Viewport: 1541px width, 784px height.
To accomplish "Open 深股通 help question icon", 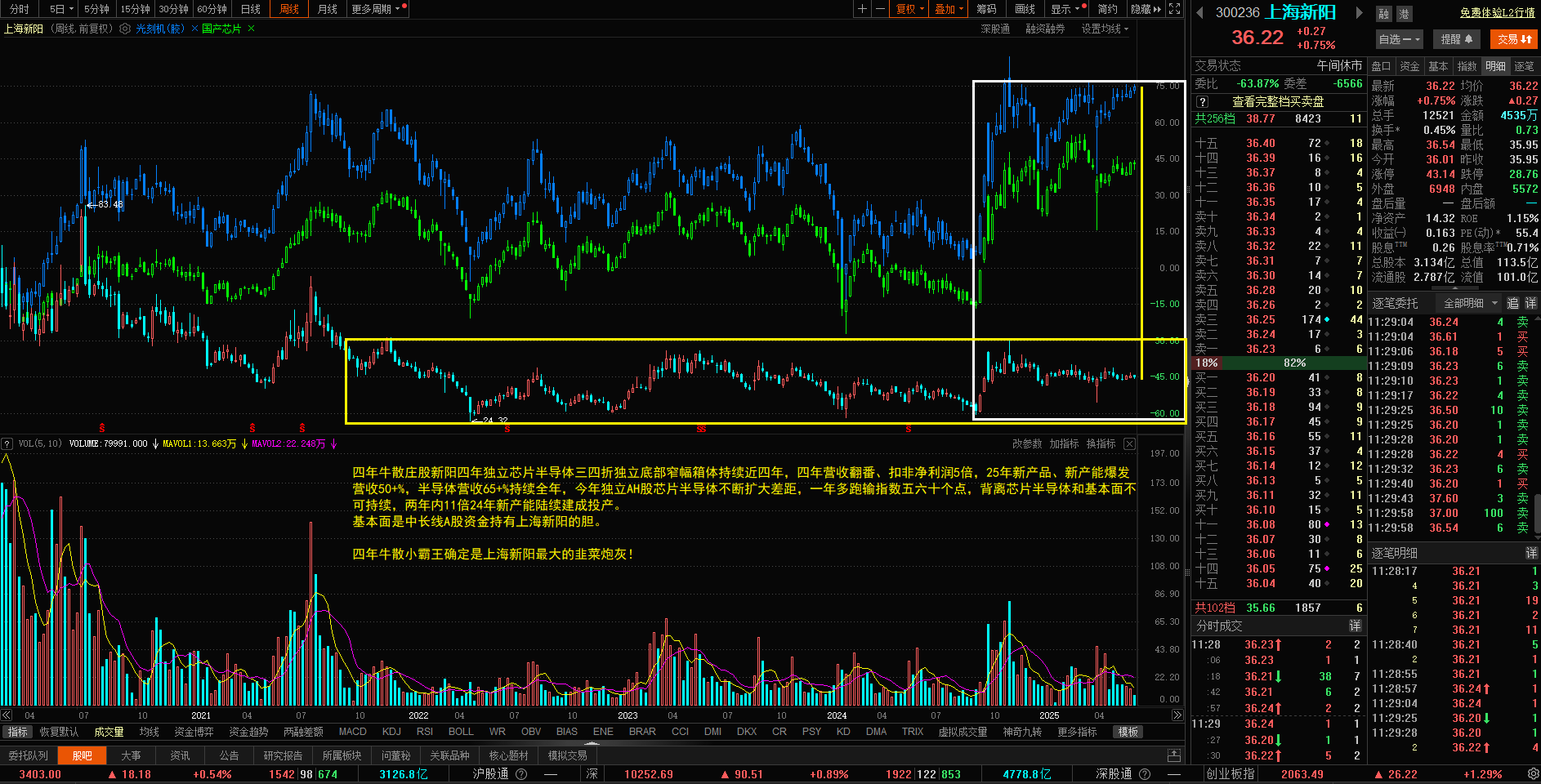I will coord(1144,774).
